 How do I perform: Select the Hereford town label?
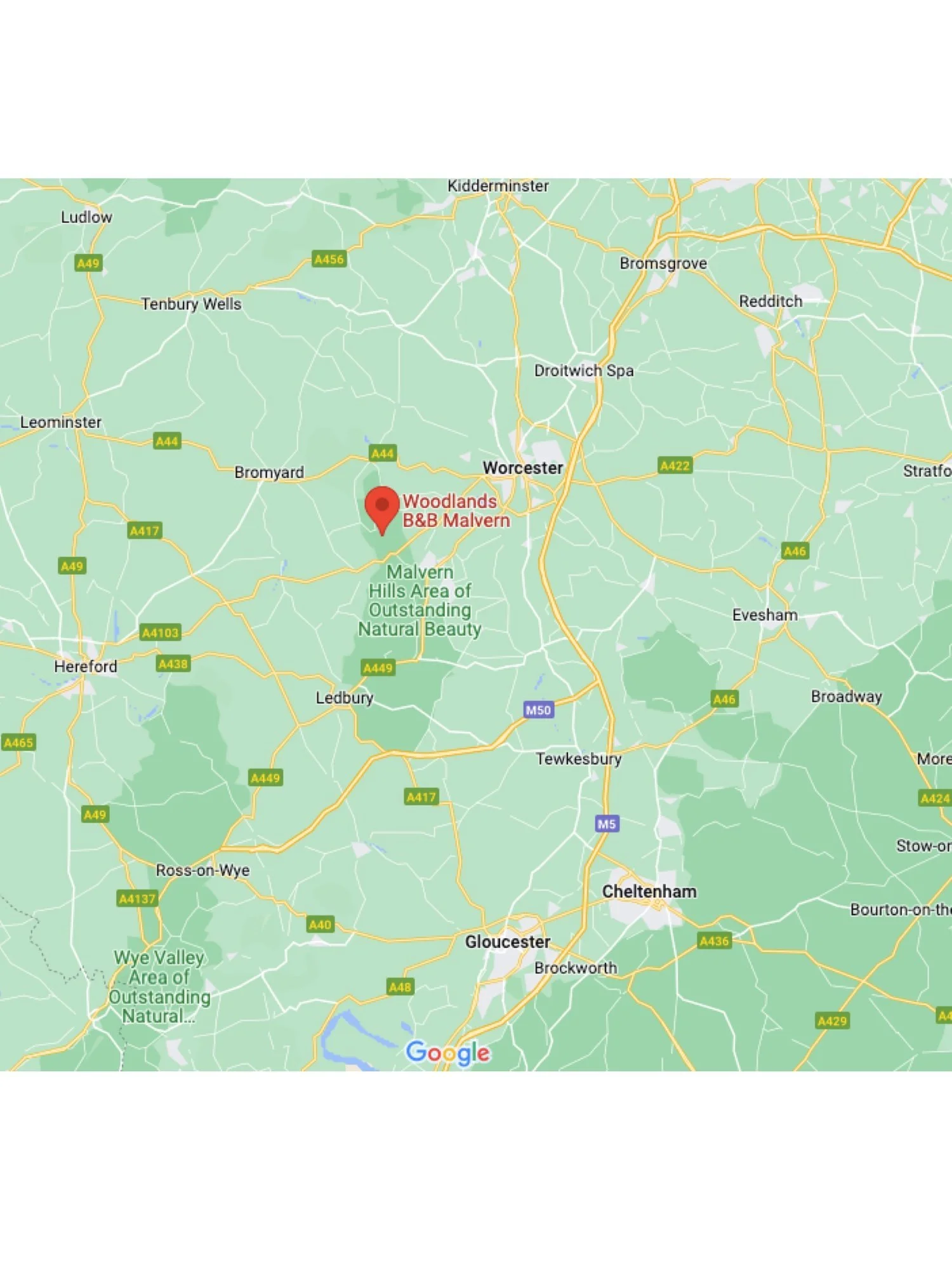(86, 666)
